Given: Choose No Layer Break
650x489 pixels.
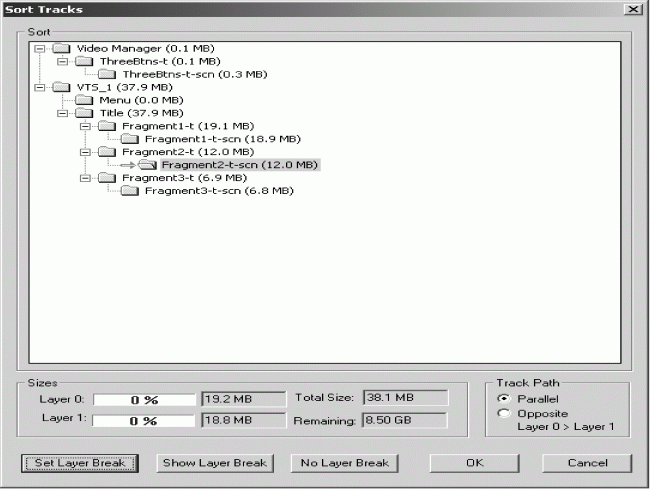Looking at the screenshot, I should point(344,463).
